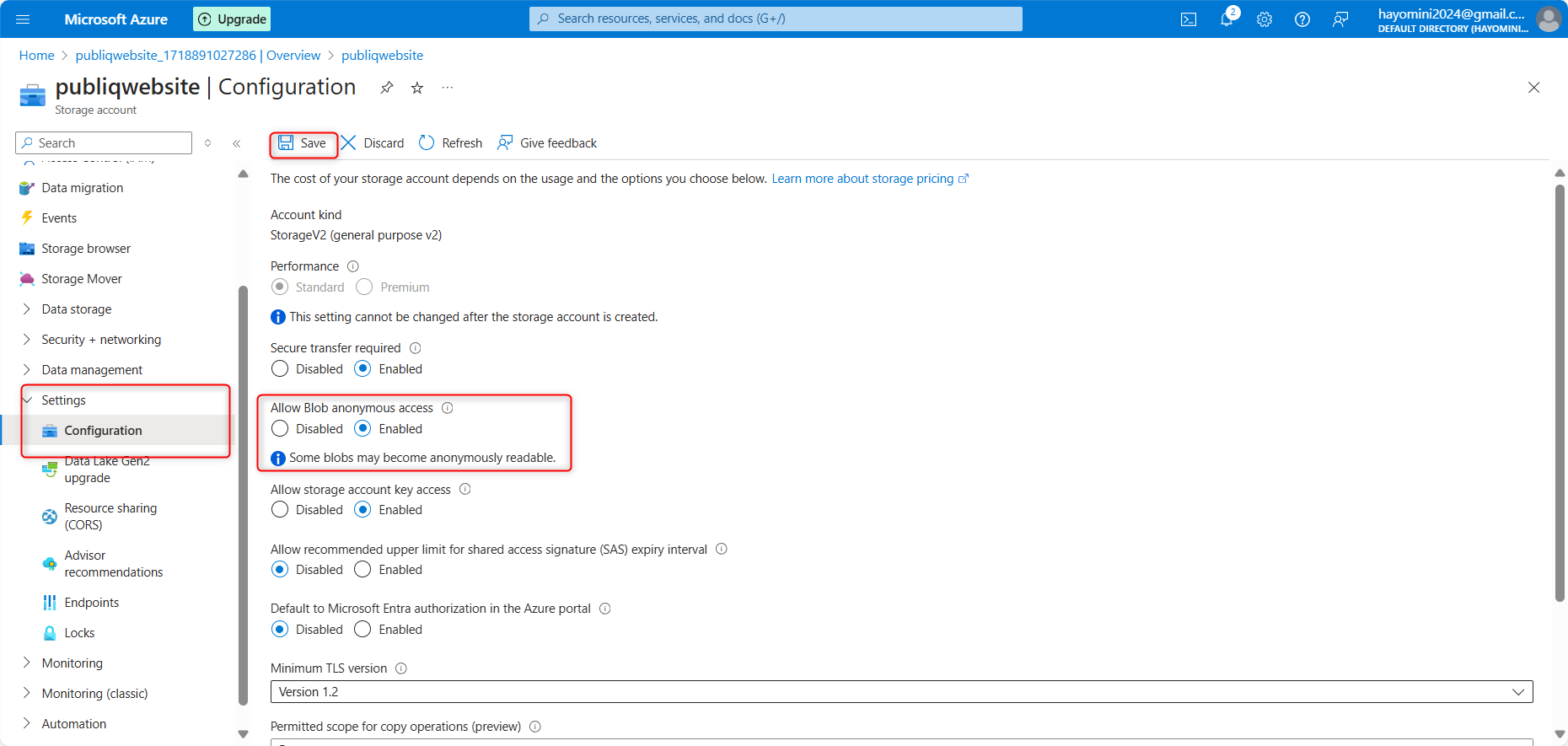
Task: Click the Upgrade button
Action: click(232, 19)
